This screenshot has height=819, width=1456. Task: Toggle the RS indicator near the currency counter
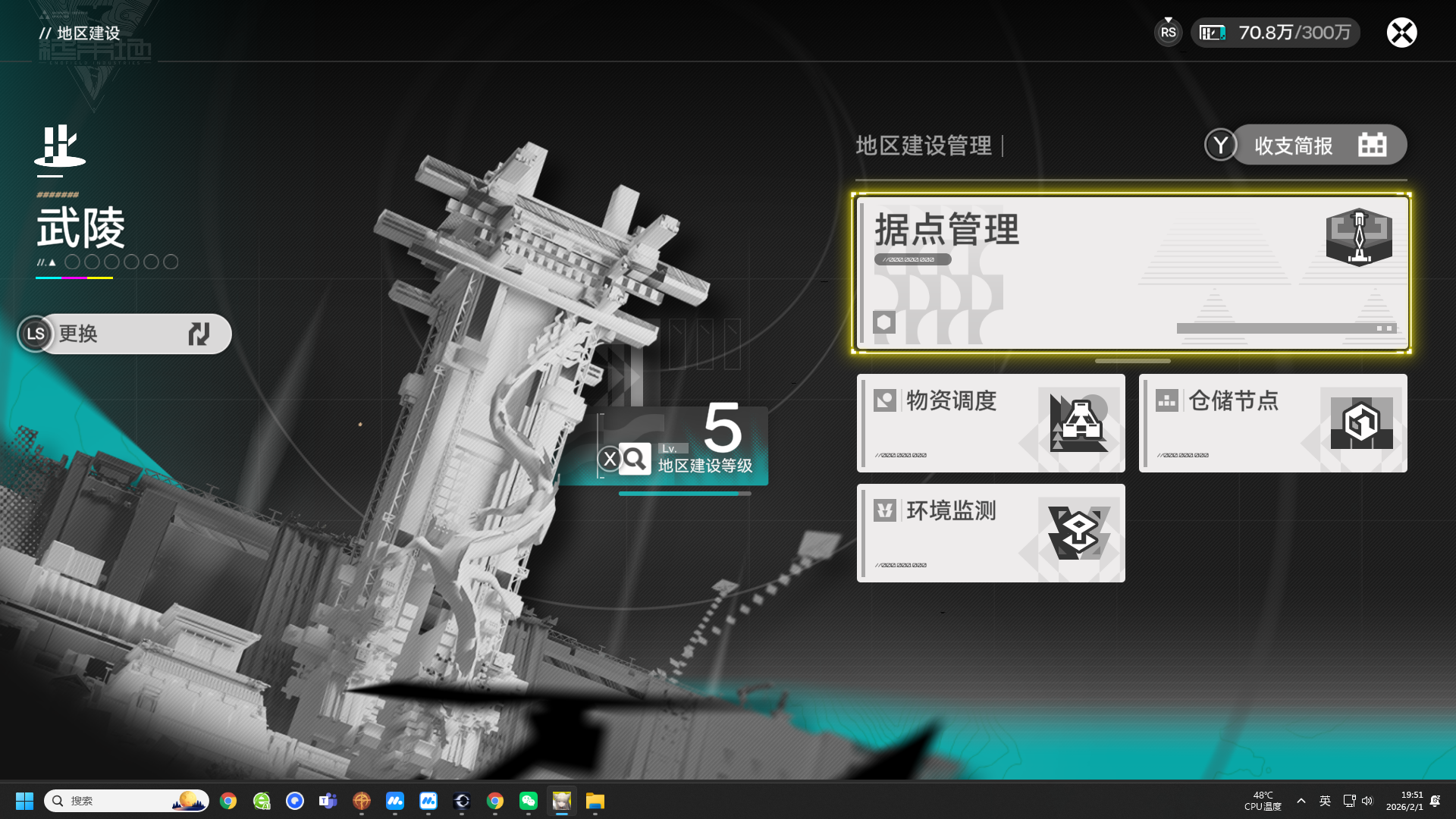point(1168,33)
